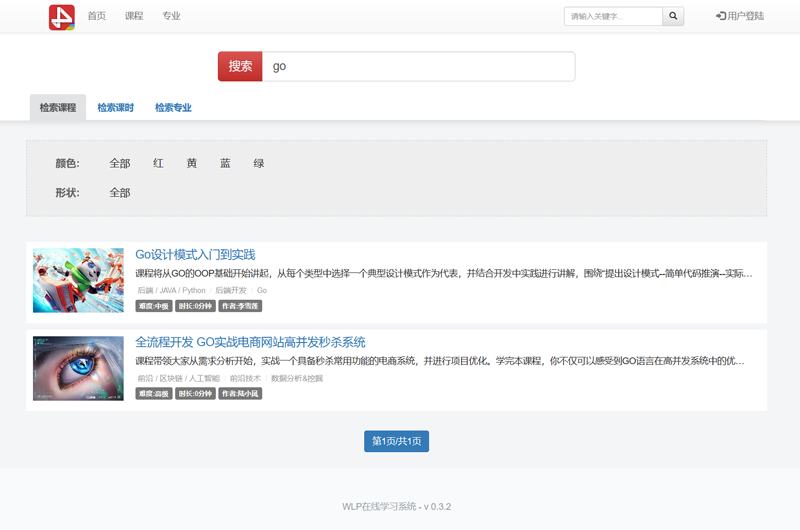Open 首页 in the top navigation
This screenshot has height=530, width=800.
(x=97, y=16)
